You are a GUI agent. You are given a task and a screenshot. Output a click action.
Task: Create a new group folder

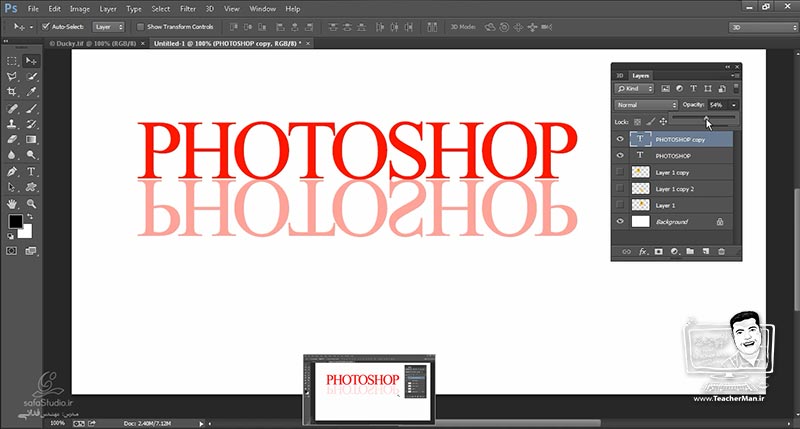pyautogui.click(x=690, y=252)
